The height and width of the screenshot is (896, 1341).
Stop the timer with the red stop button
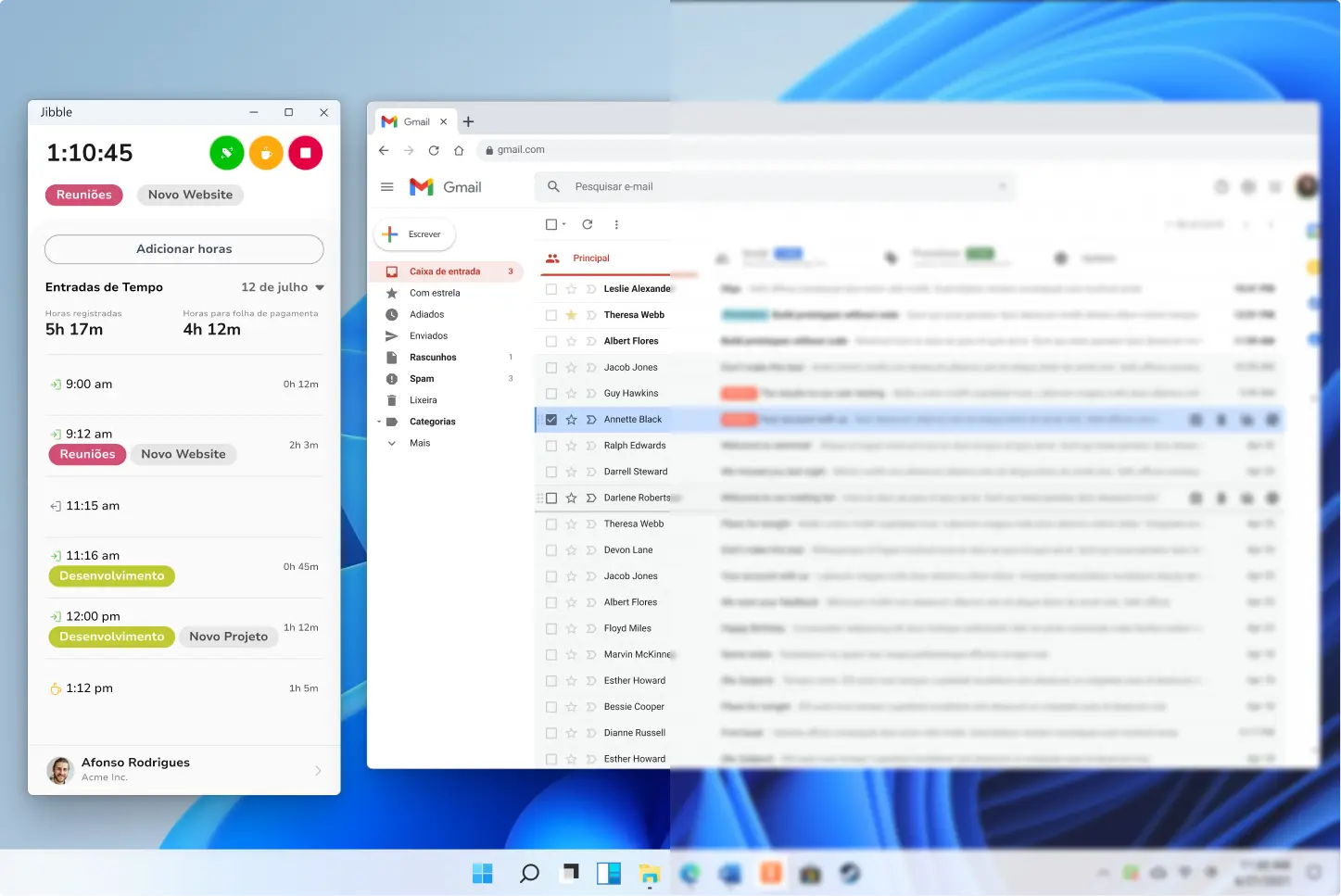(x=305, y=153)
